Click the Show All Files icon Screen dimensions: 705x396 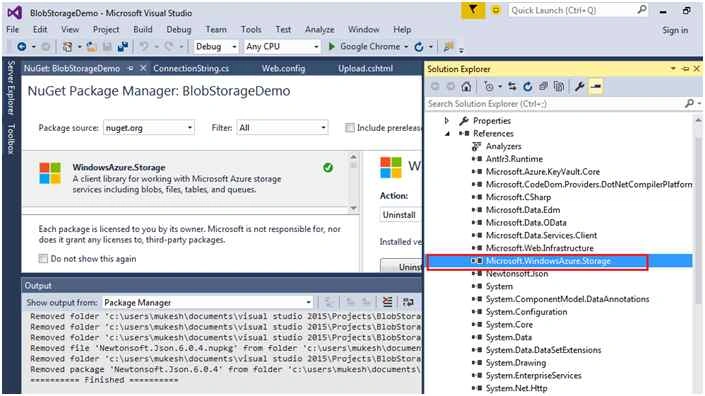tap(559, 87)
